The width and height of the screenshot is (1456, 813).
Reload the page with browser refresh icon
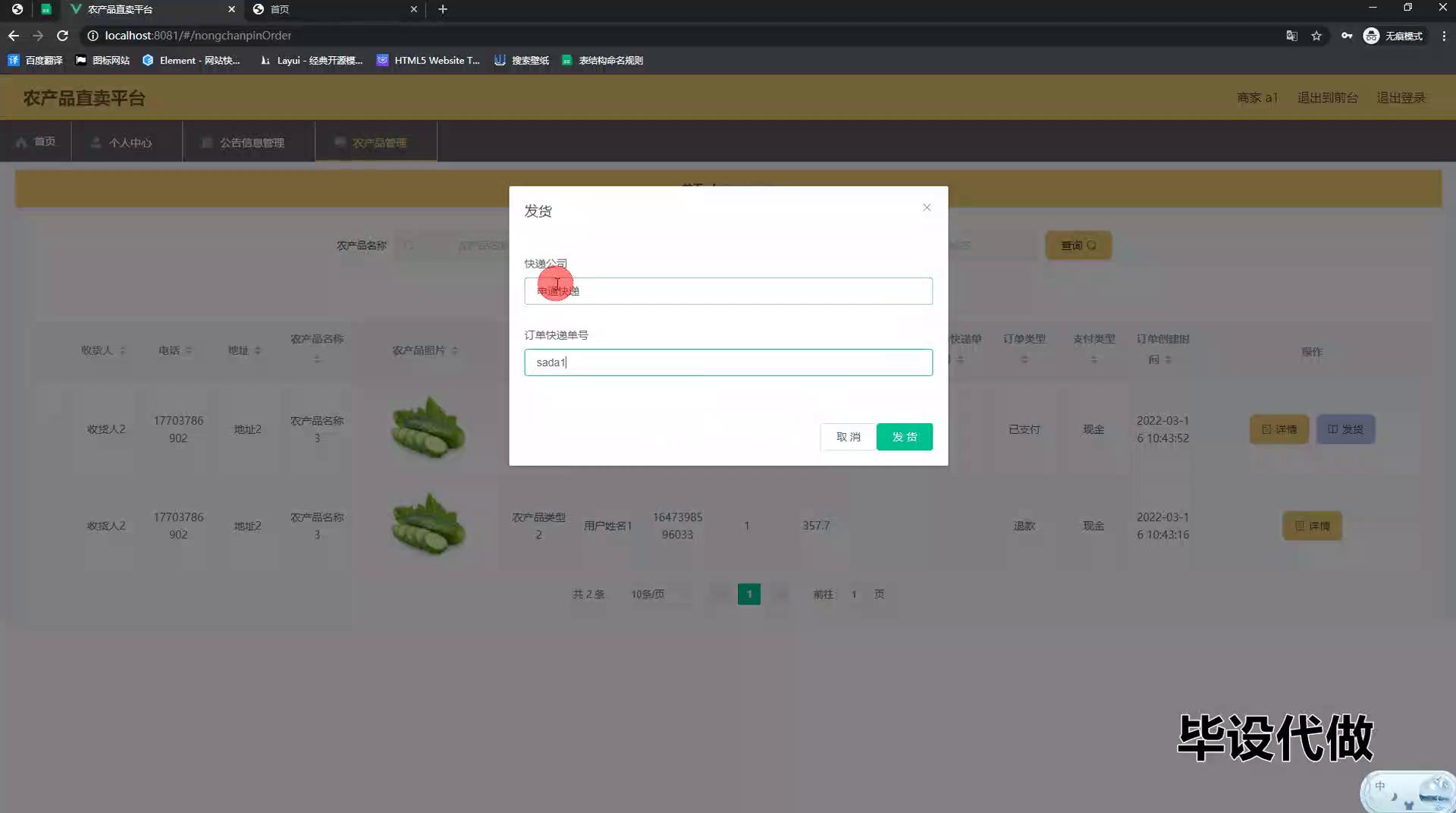pos(63,36)
